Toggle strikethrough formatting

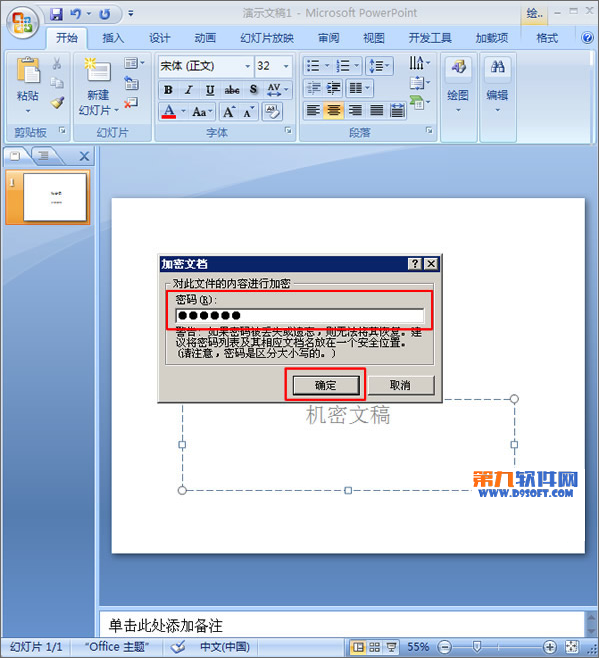click(232, 90)
